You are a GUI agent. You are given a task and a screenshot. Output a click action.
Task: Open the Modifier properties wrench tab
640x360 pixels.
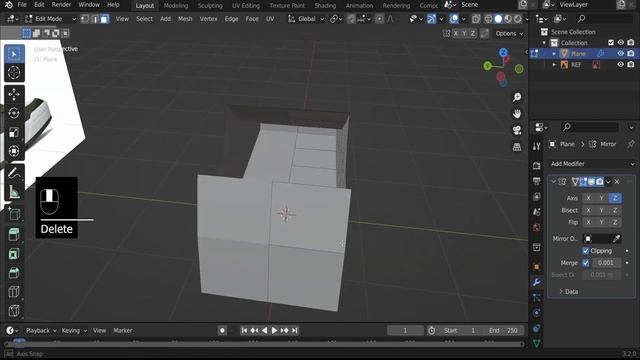[x=537, y=282]
